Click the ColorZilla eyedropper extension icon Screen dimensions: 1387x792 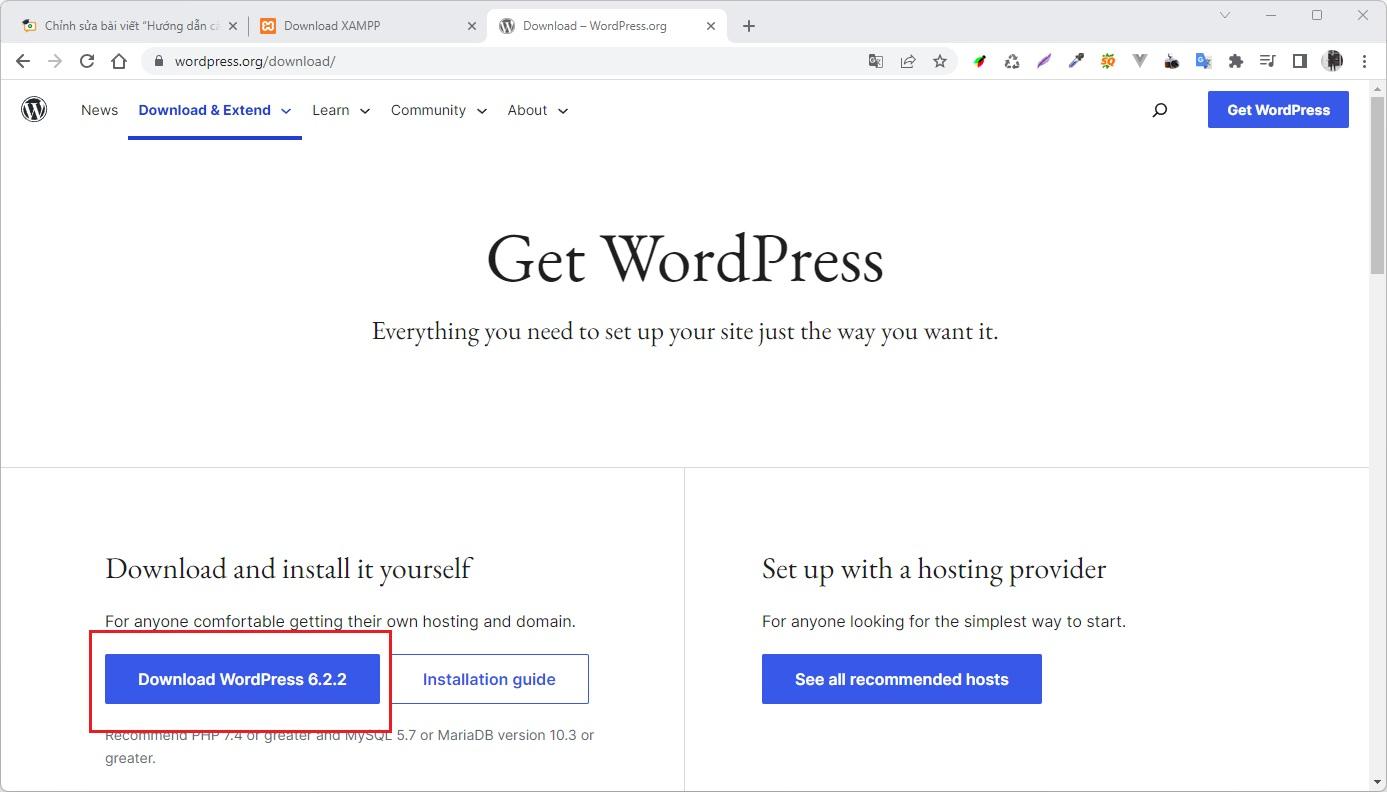1076,61
